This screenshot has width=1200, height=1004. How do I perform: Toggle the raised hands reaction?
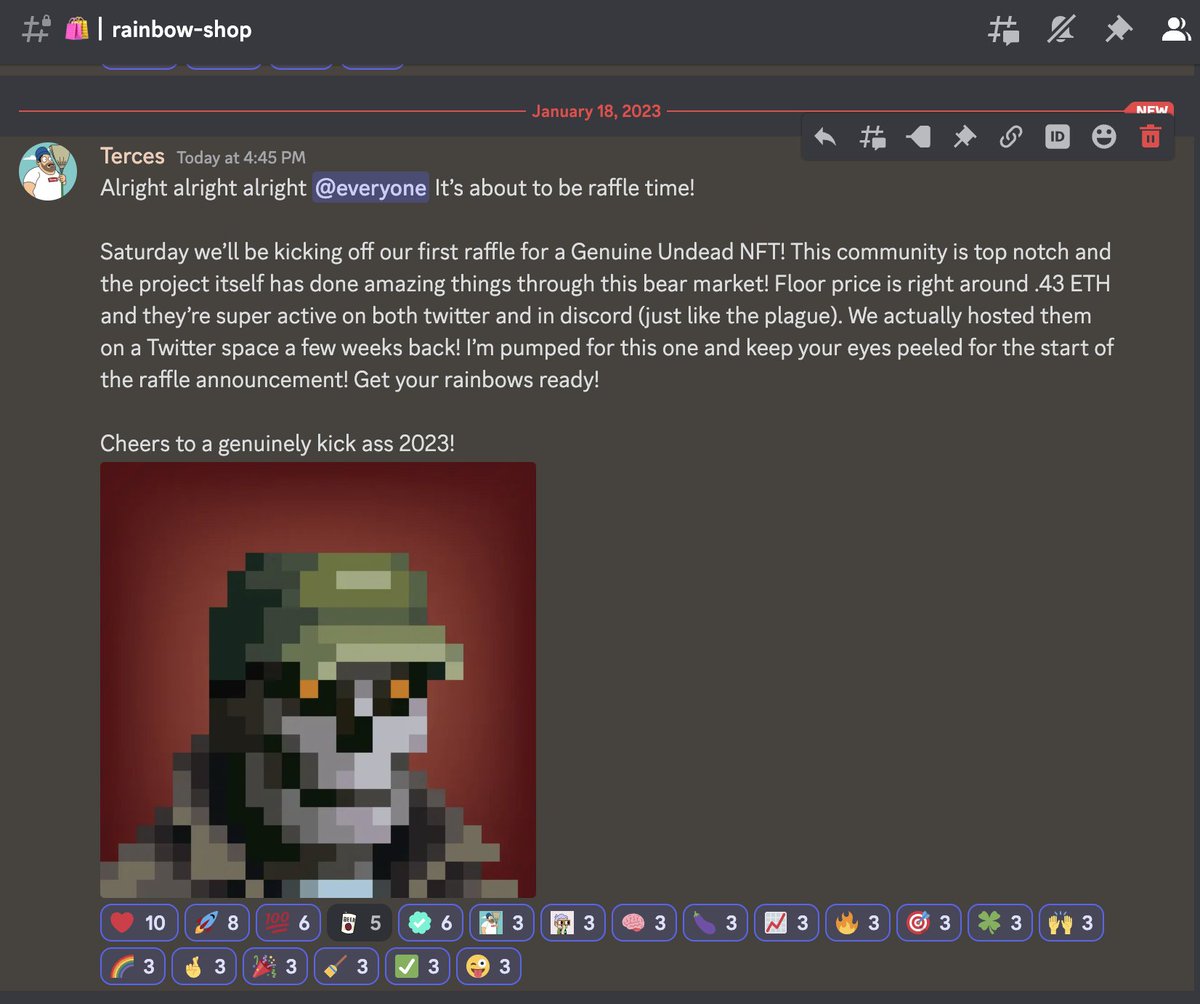pos(1071,923)
